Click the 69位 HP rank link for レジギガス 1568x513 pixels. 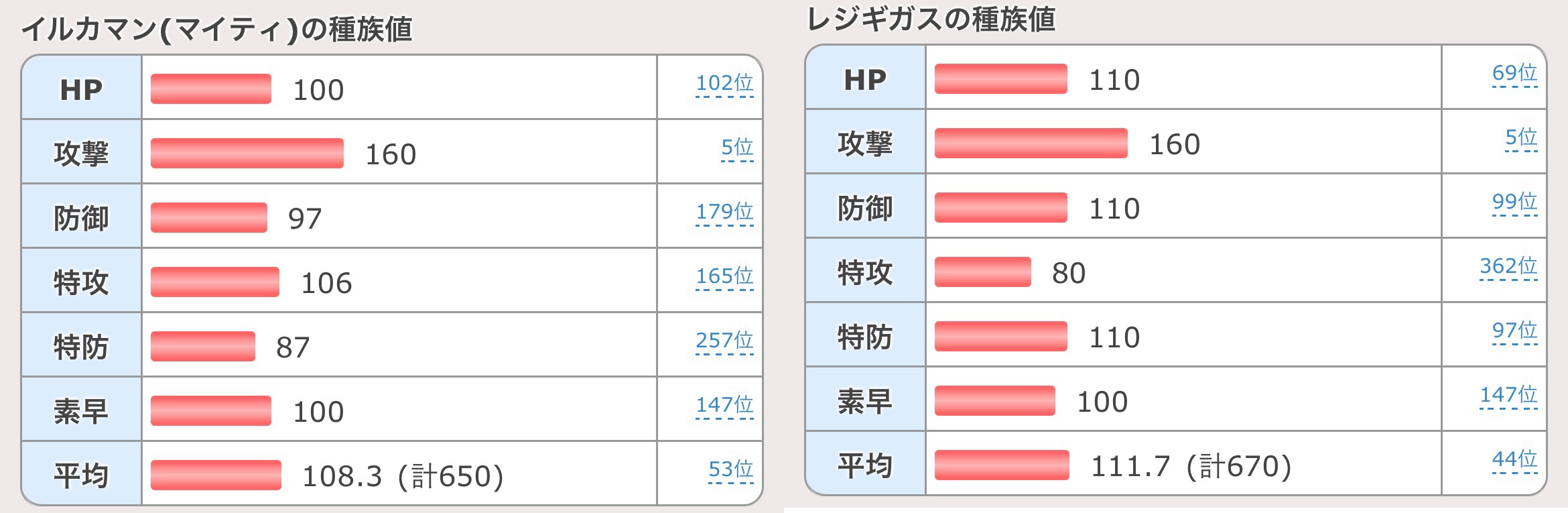[1514, 73]
